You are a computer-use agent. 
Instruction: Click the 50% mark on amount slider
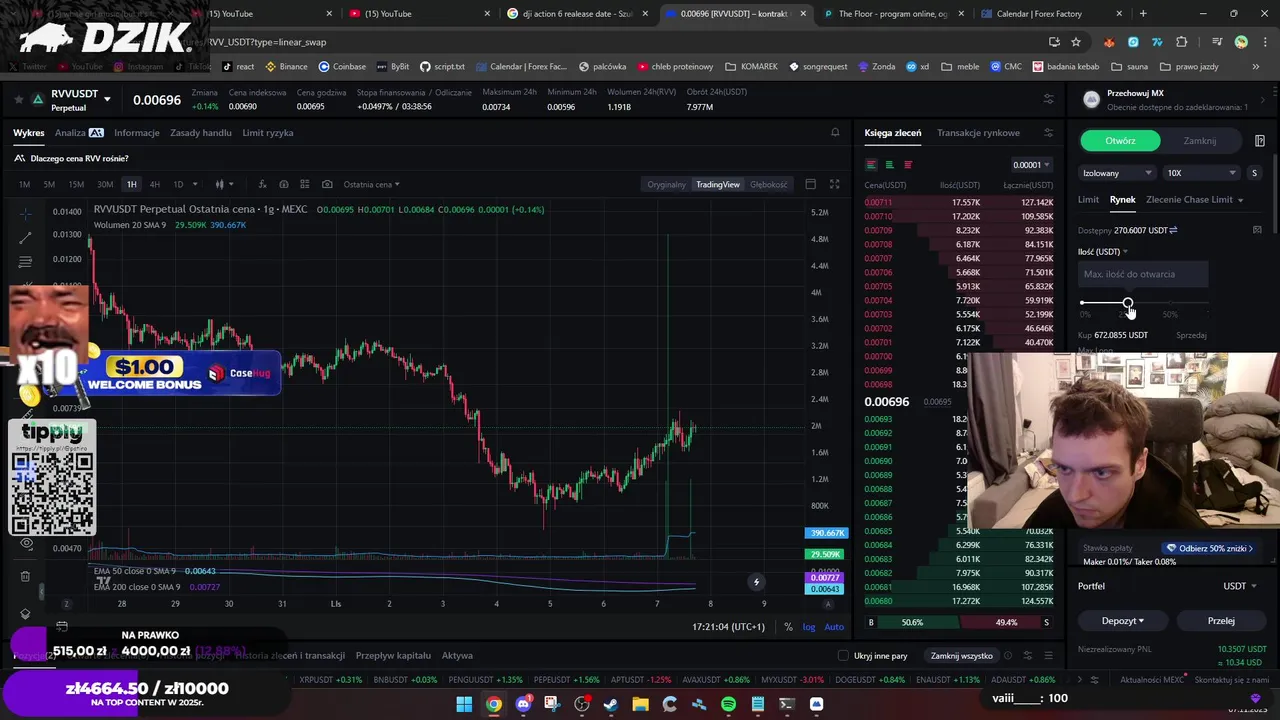coord(1169,314)
